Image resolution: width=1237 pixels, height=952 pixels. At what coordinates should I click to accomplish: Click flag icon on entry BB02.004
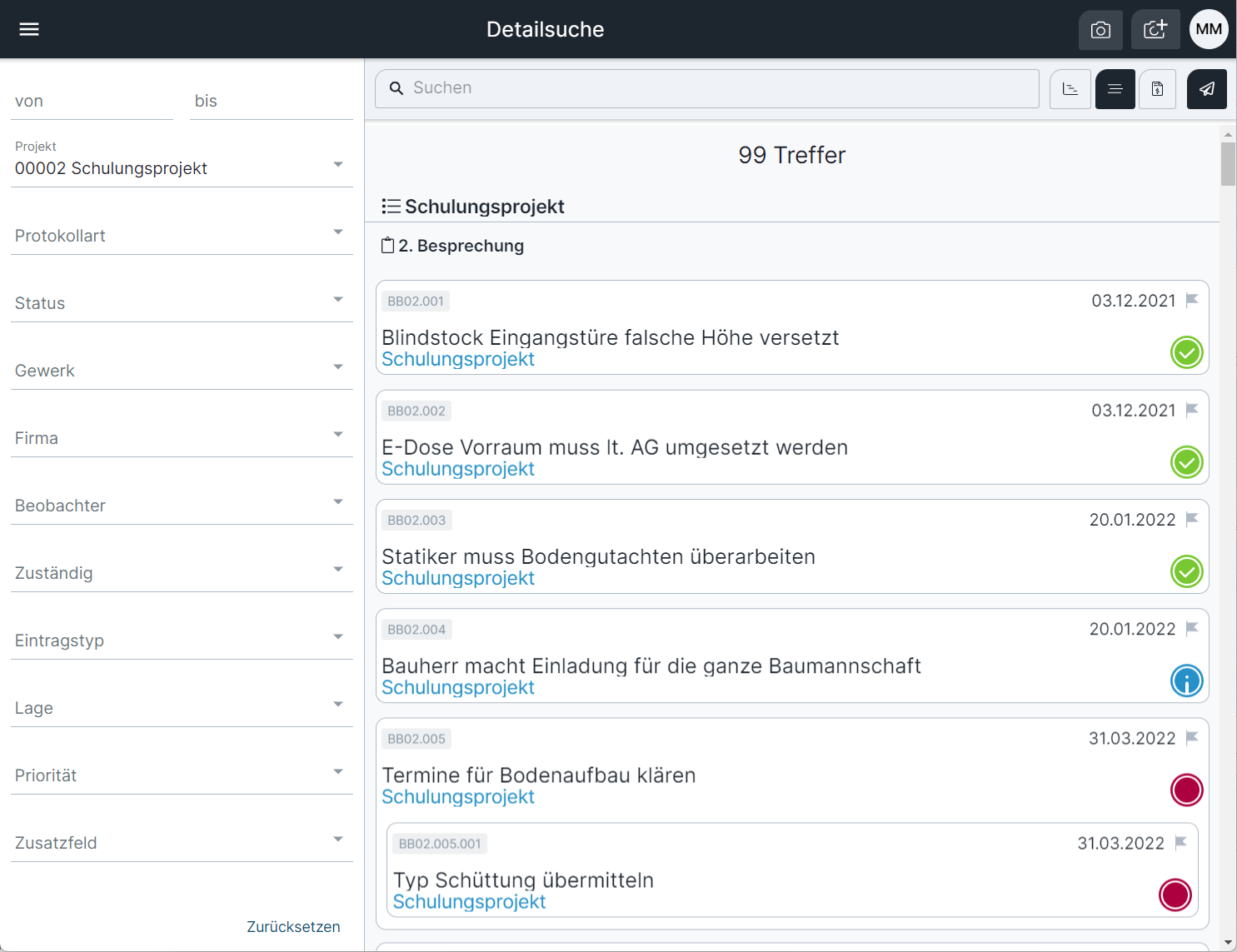(1192, 628)
